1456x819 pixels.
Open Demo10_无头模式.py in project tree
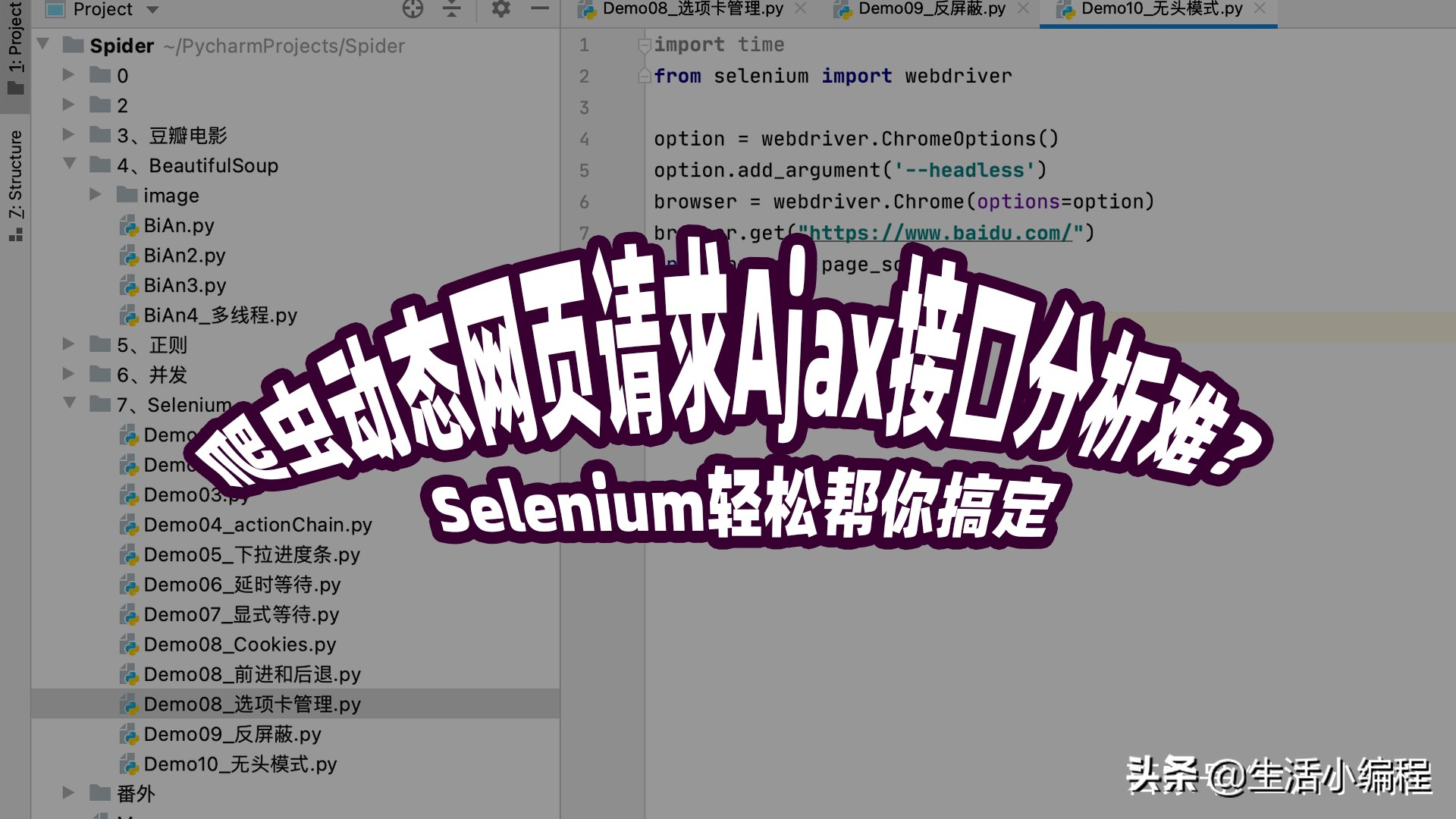point(240,764)
